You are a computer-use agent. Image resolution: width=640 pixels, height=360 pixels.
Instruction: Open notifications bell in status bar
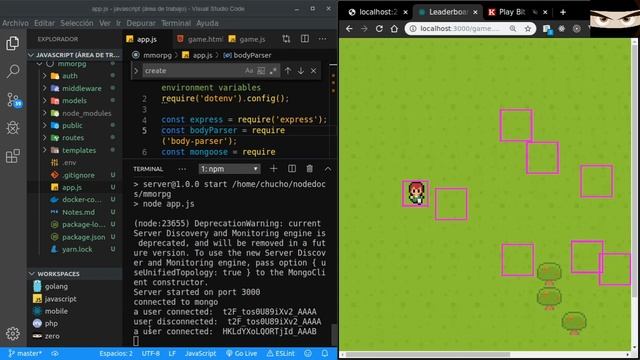324,353
